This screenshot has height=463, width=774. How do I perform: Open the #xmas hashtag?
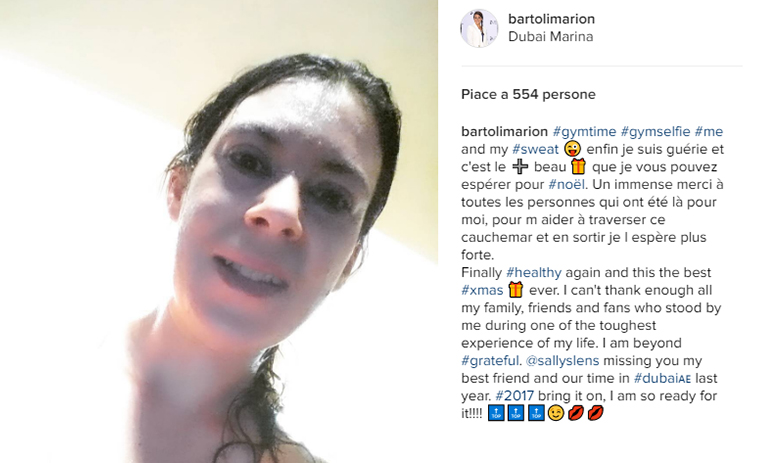pos(482,290)
